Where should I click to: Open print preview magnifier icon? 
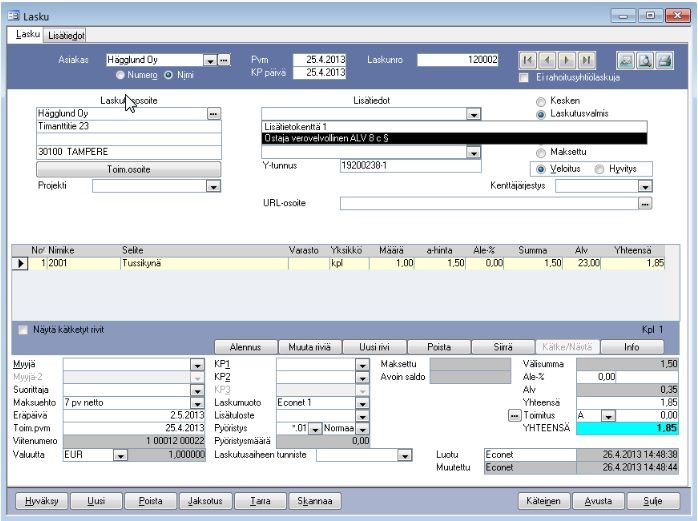pos(645,61)
